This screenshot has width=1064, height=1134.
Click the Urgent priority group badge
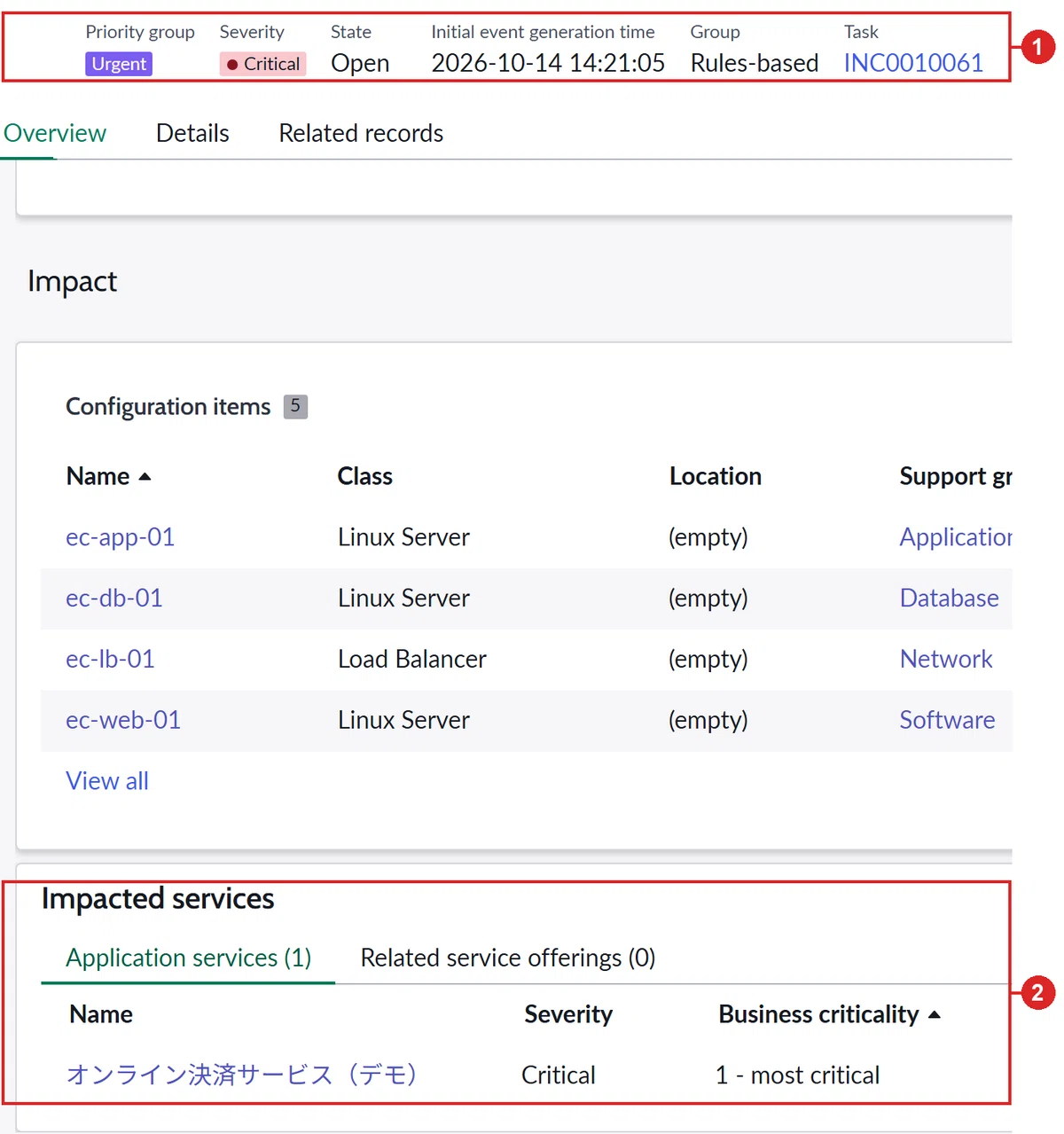pyautogui.click(x=119, y=64)
